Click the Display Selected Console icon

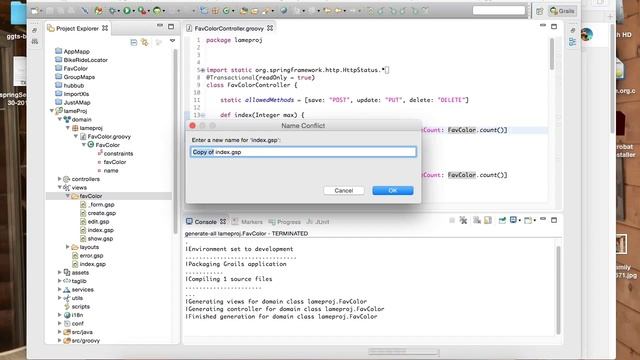click(x=514, y=220)
